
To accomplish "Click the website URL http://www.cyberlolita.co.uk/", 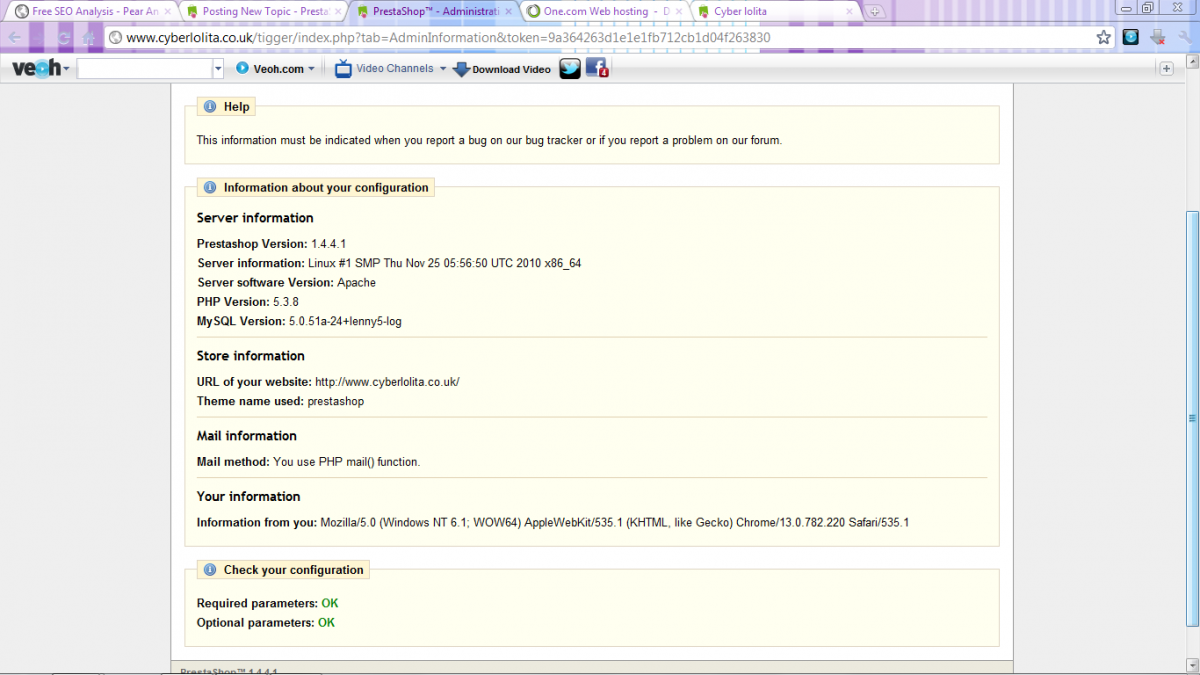I will [387, 382].
